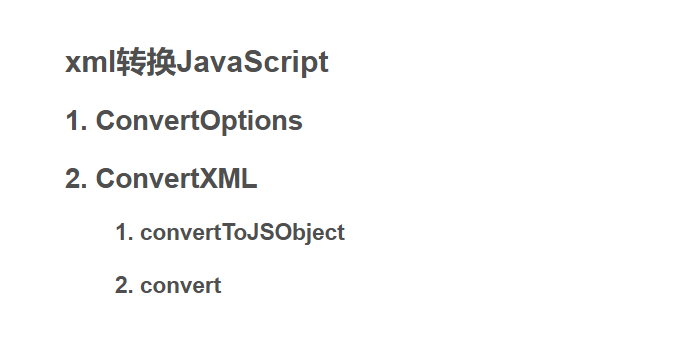Click number 2 before ConvertXML
Viewport: 691px width, 361px height.
[76, 179]
